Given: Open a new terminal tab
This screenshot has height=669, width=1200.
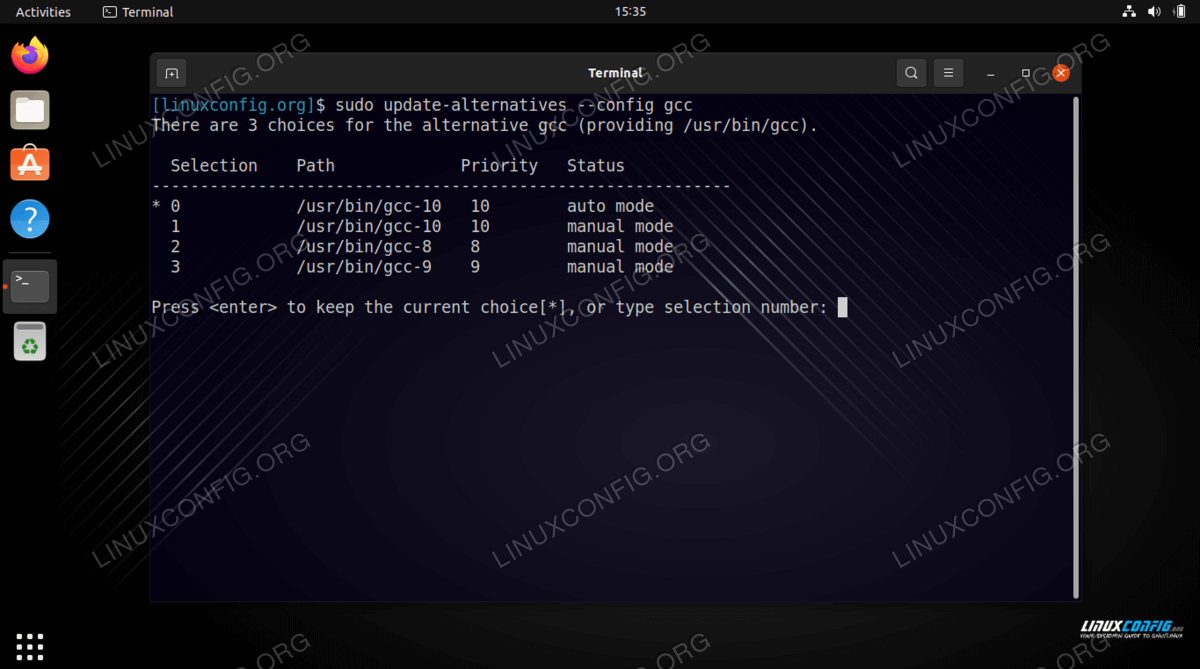Looking at the screenshot, I should [x=171, y=73].
